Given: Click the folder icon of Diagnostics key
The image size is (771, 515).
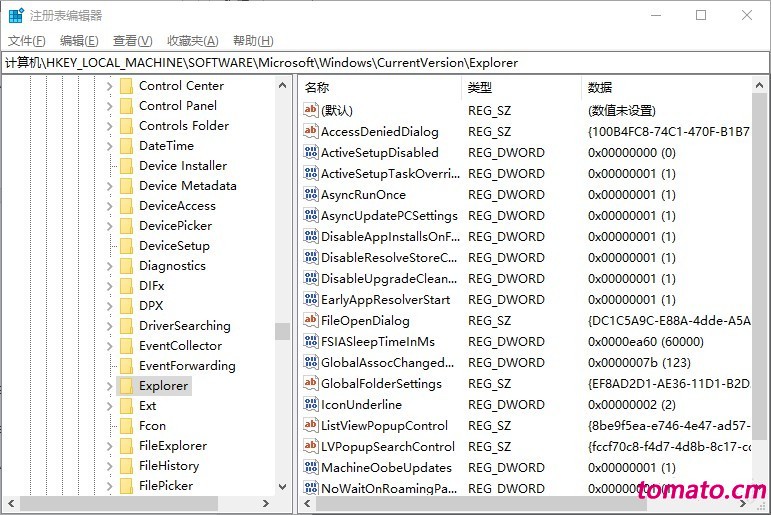Looking at the screenshot, I should click(x=126, y=266).
